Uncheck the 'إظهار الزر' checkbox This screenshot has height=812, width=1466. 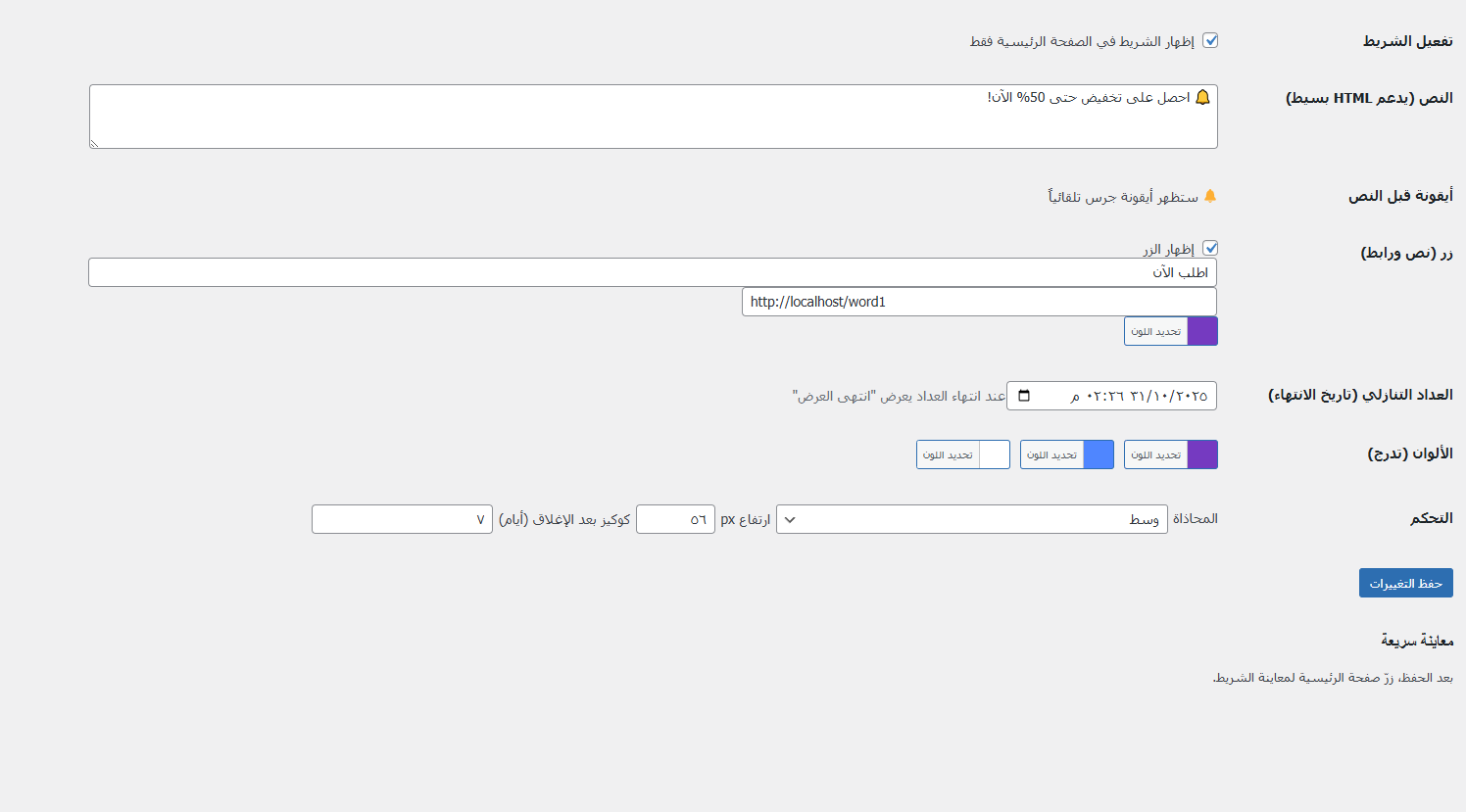click(x=1210, y=248)
